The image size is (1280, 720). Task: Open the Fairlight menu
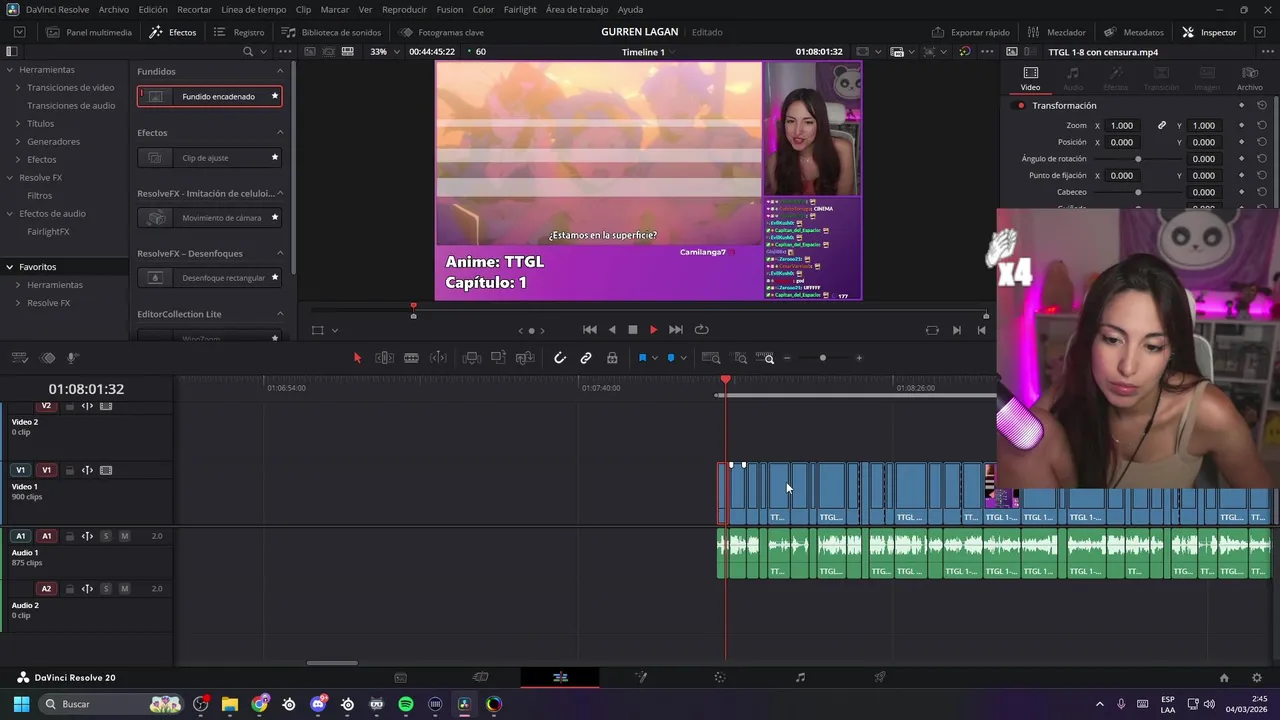520,9
